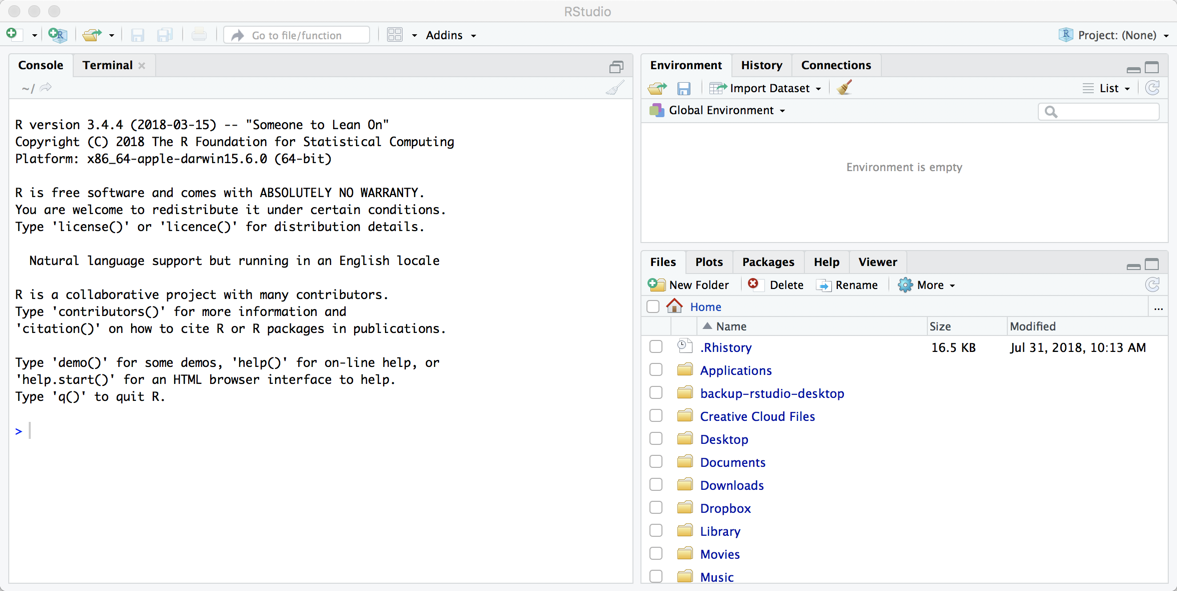This screenshot has height=591, width=1177.
Task: Select the Documents folder checkbox
Action: (656, 463)
